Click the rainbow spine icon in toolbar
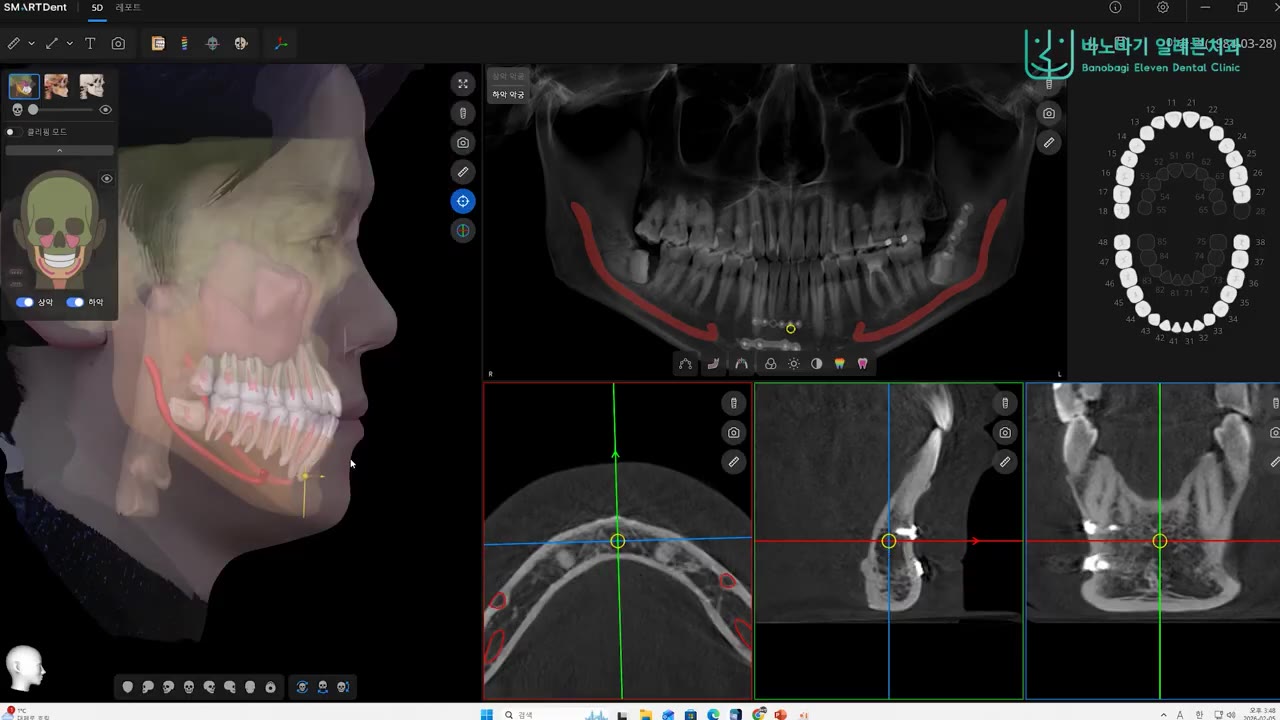Screen dimensions: 1280x720 tap(184, 44)
